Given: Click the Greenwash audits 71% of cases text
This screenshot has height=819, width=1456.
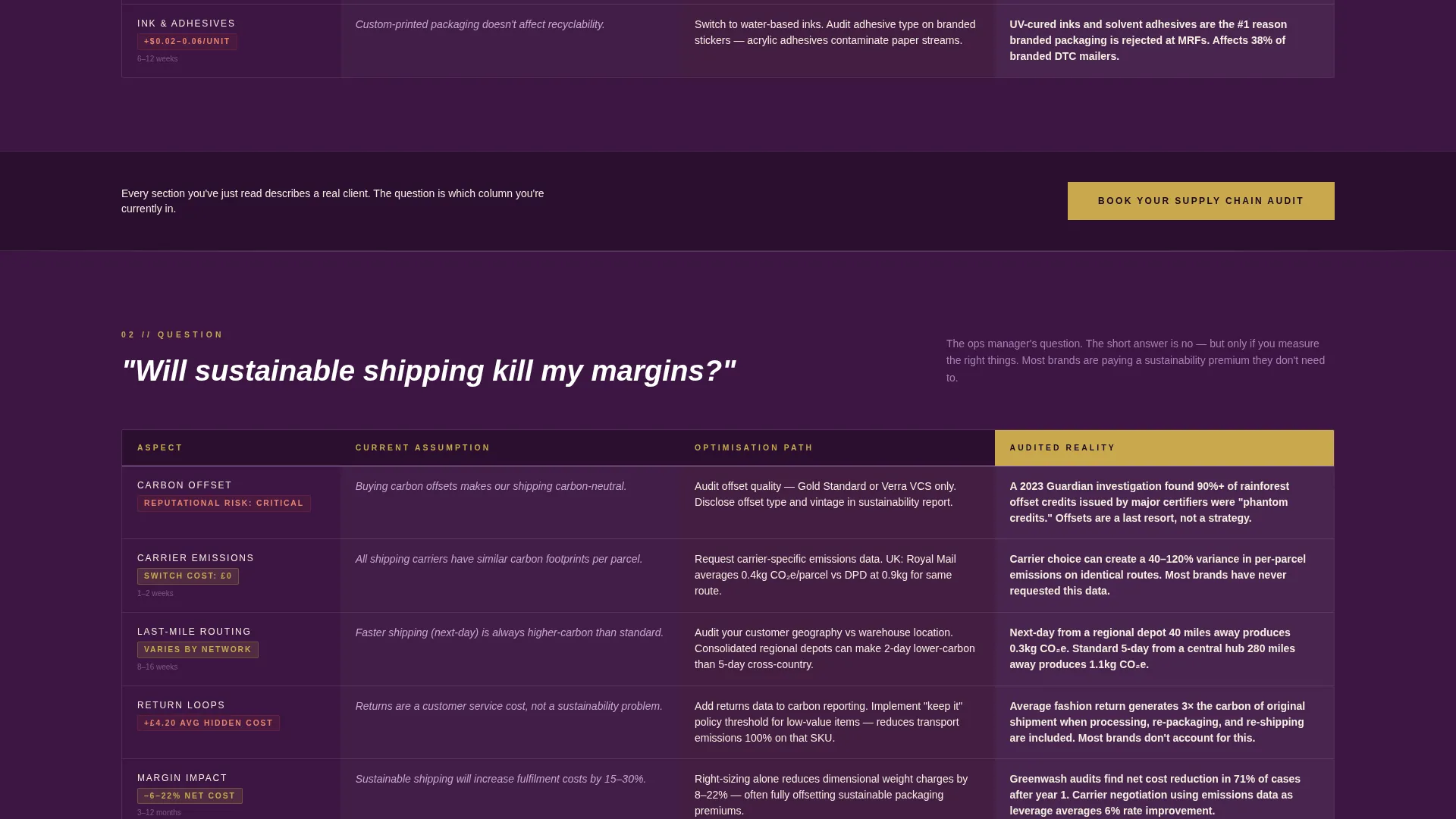Looking at the screenshot, I should [x=1155, y=795].
